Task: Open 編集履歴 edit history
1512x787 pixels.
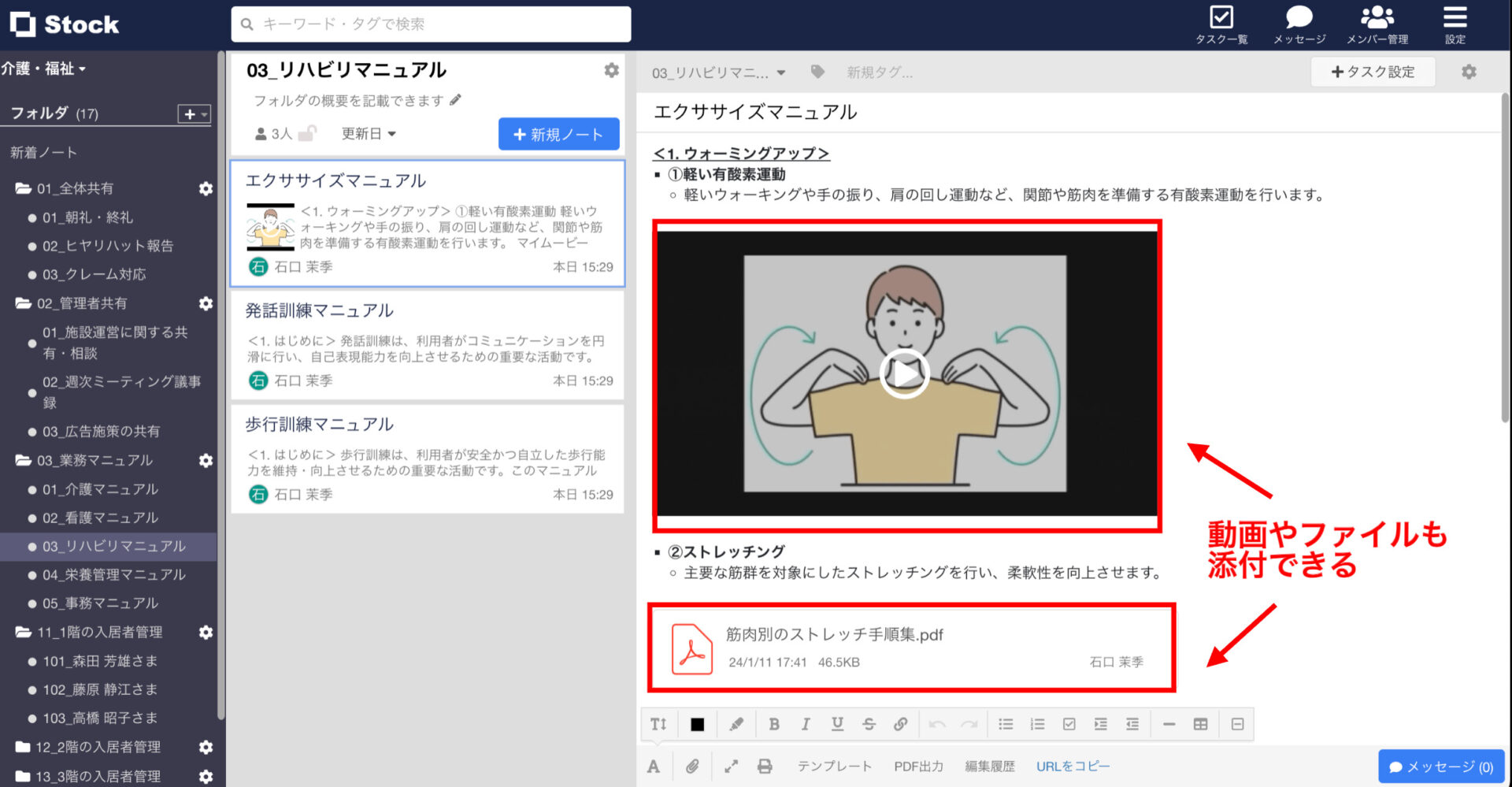Action: point(990,766)
